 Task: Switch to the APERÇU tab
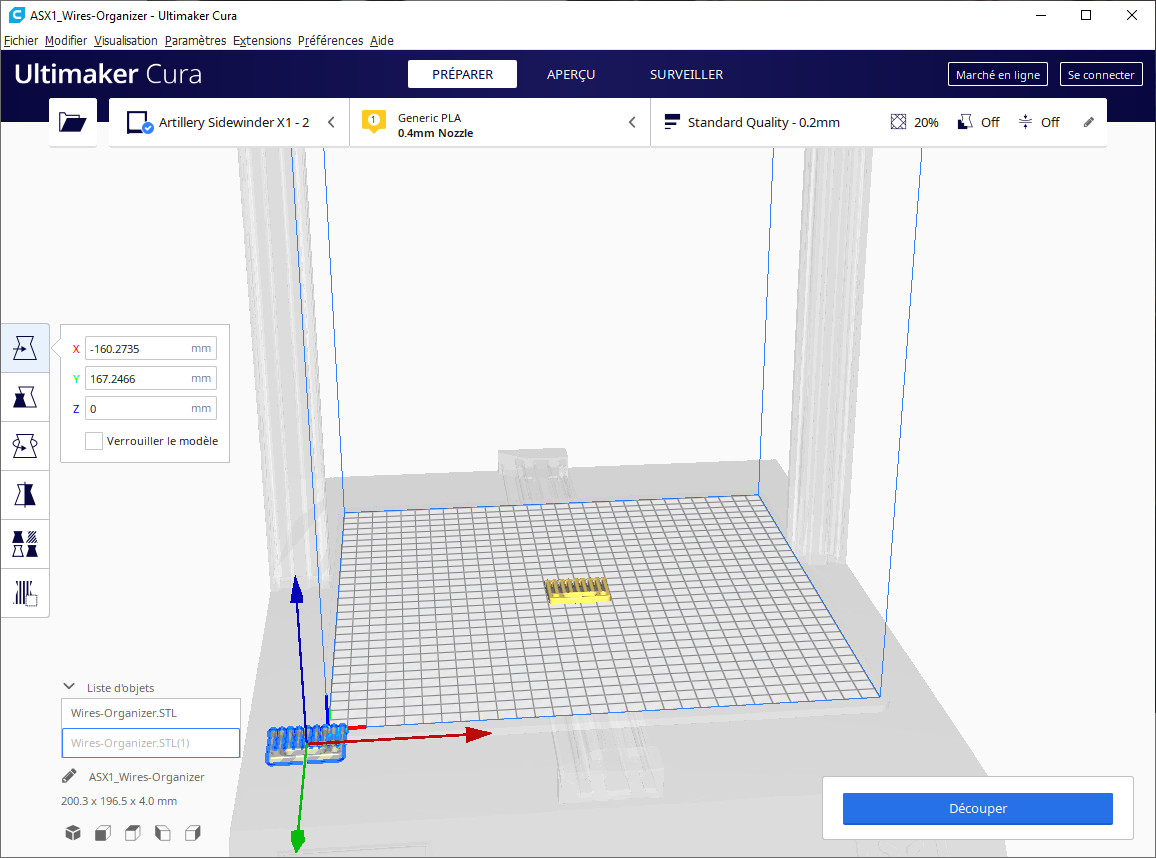(571, 74)
